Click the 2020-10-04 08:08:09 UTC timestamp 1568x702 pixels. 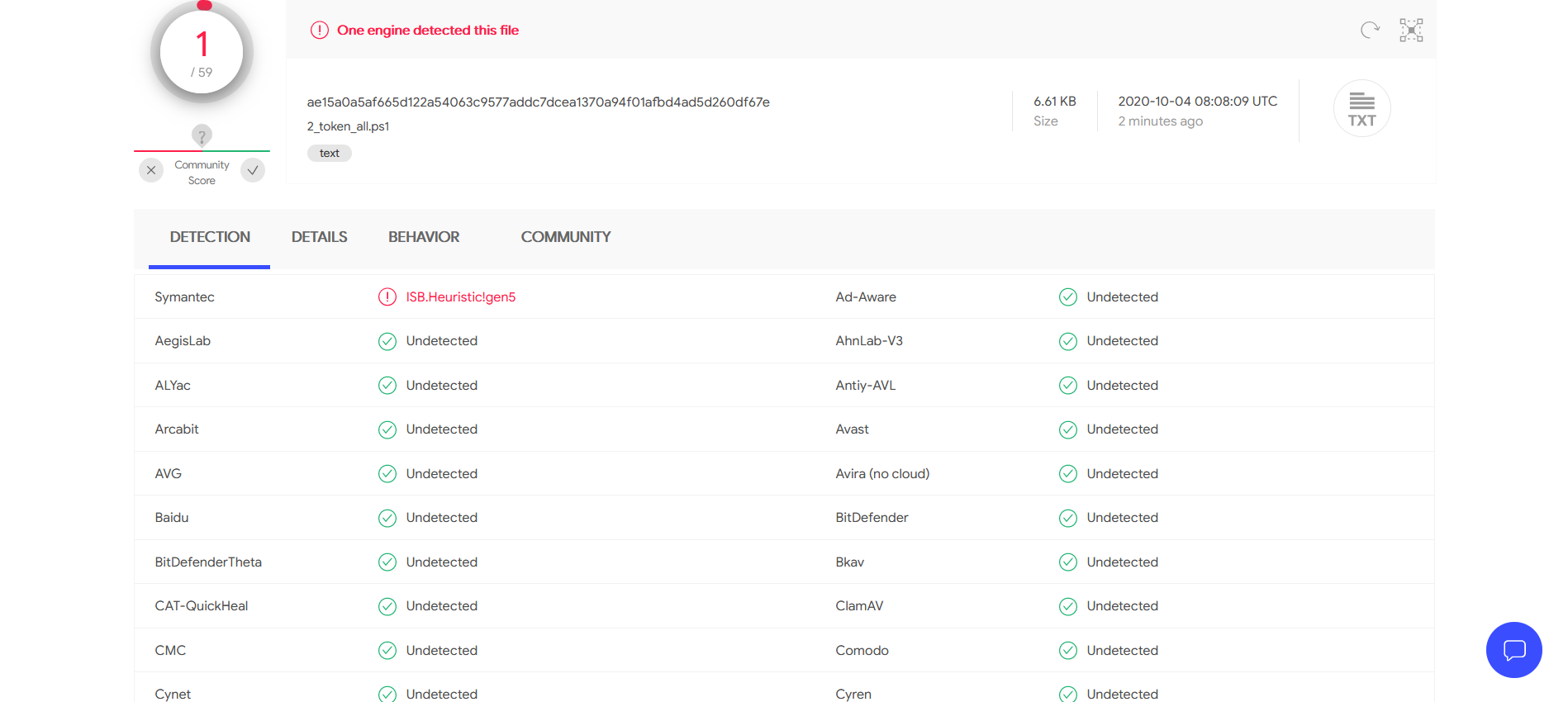click(x=1198, y=102)
